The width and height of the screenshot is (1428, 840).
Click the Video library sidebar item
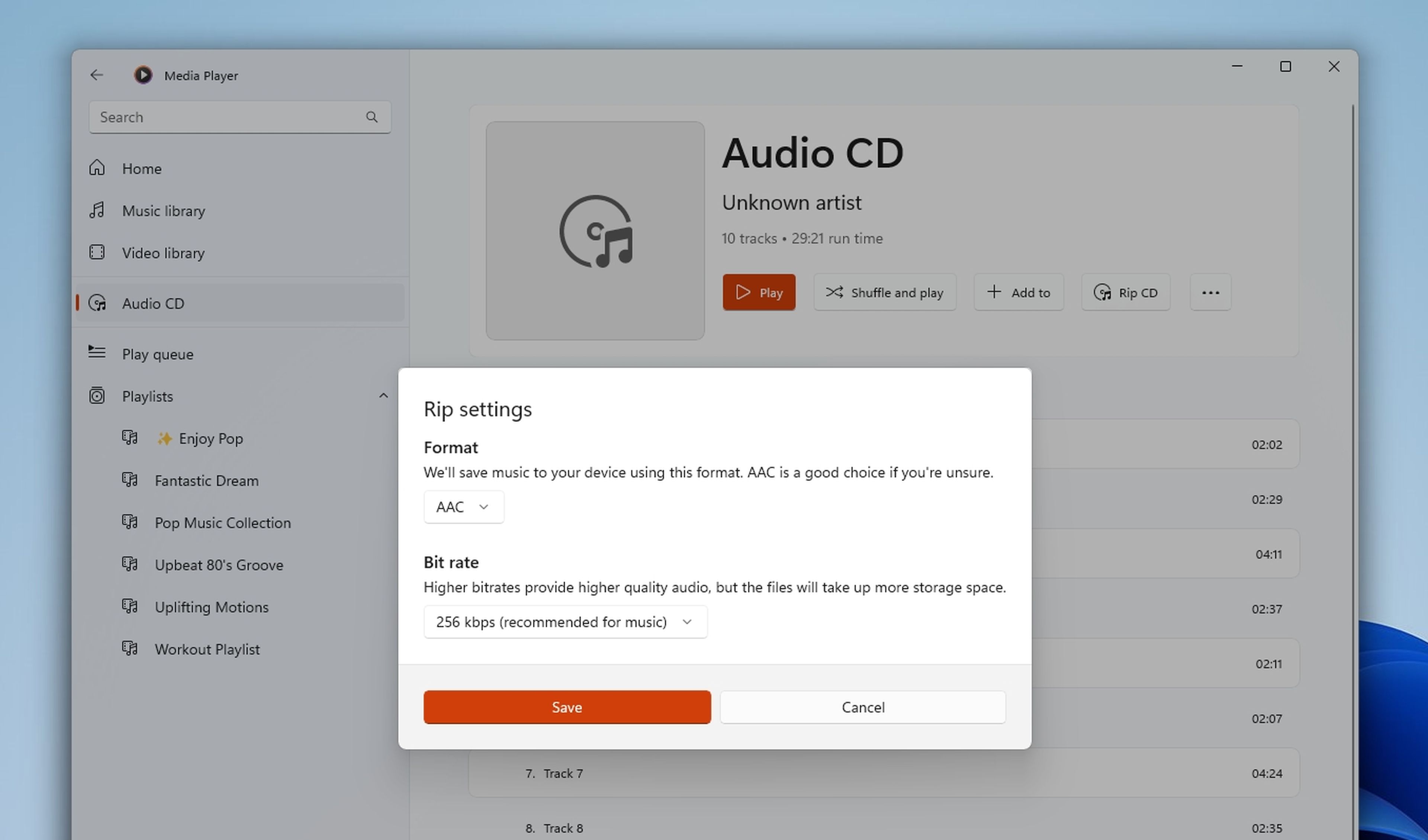[x=163, y=252]
